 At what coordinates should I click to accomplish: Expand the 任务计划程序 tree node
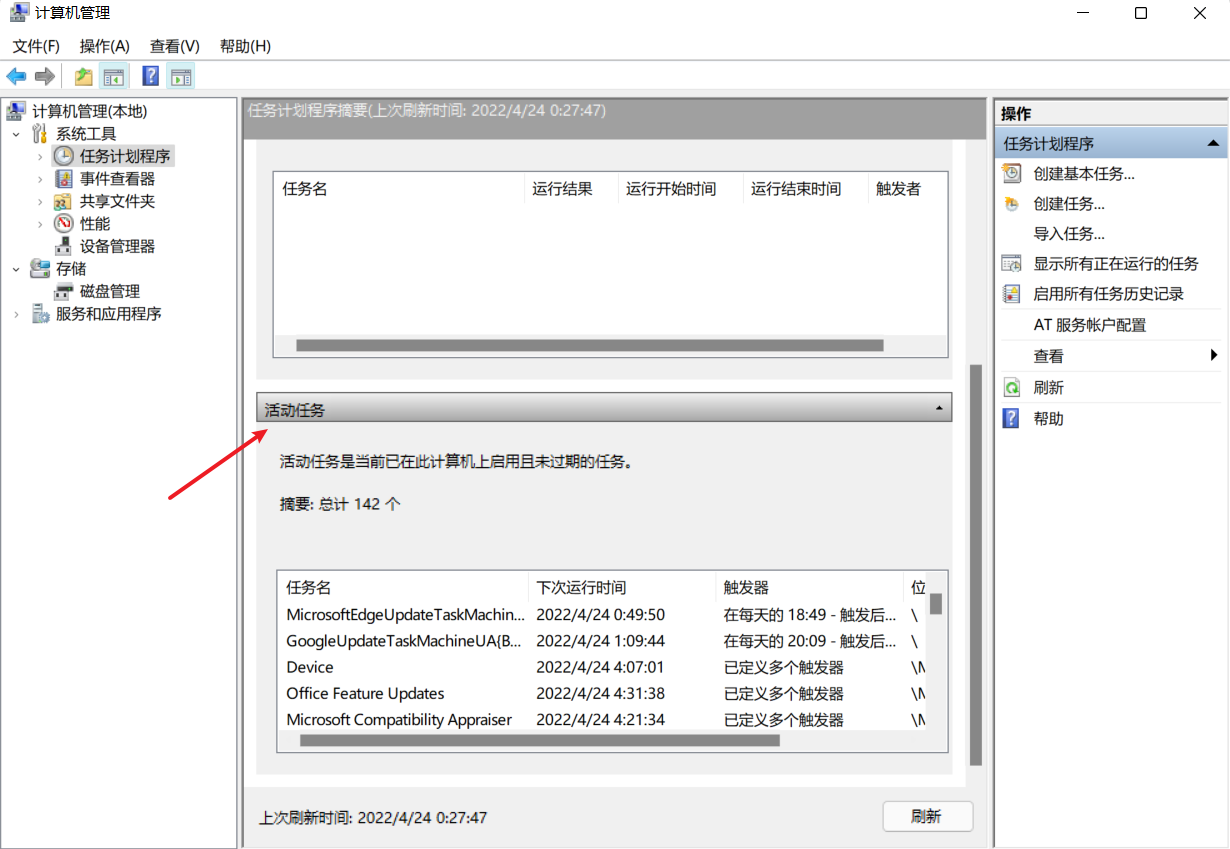point(40,156)
